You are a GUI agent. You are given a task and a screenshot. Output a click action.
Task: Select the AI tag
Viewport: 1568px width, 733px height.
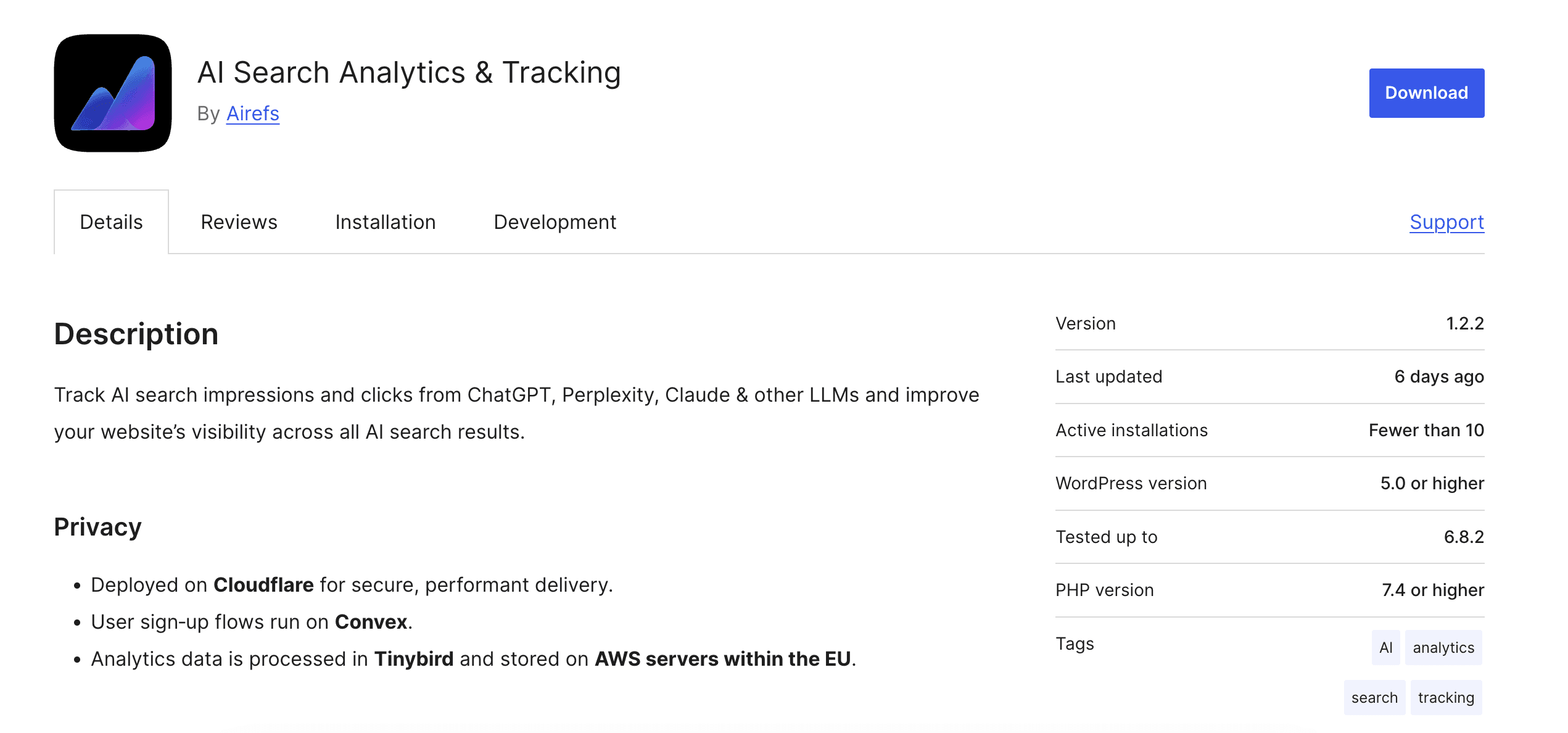(1385, 647)
